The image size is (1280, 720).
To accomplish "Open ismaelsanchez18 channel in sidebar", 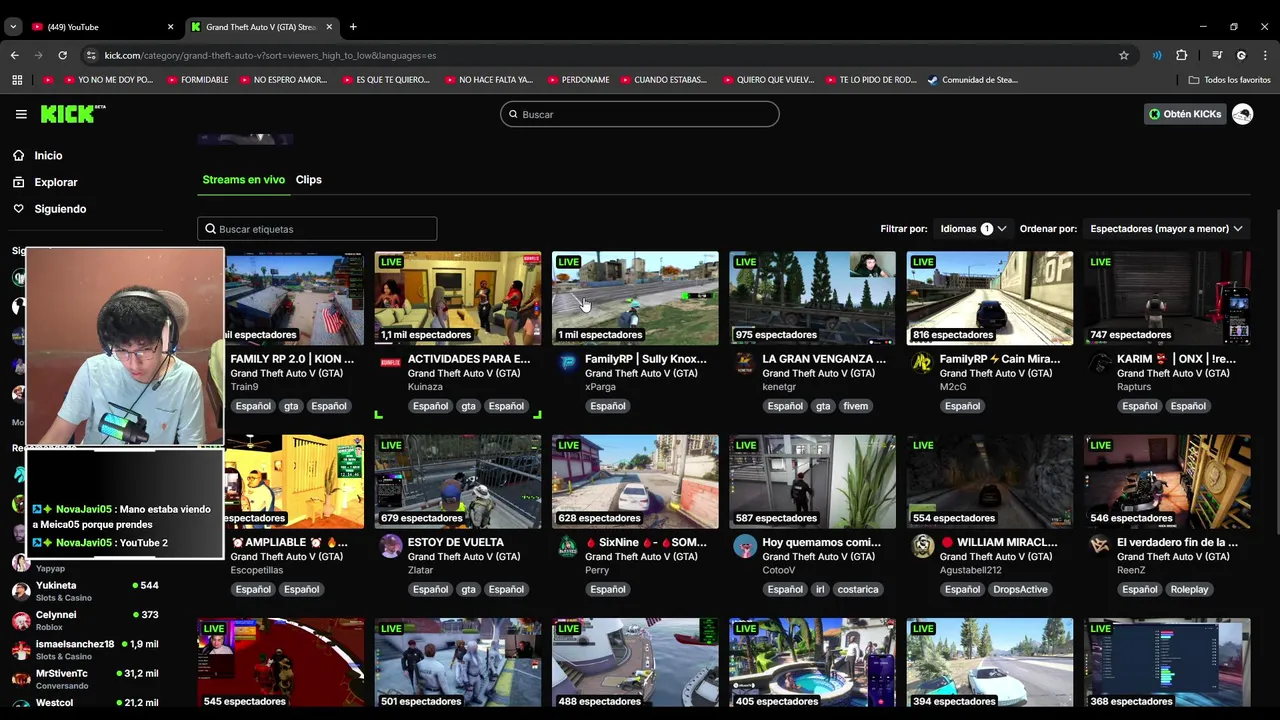I will pyautogui.click(x=85, y=650).
